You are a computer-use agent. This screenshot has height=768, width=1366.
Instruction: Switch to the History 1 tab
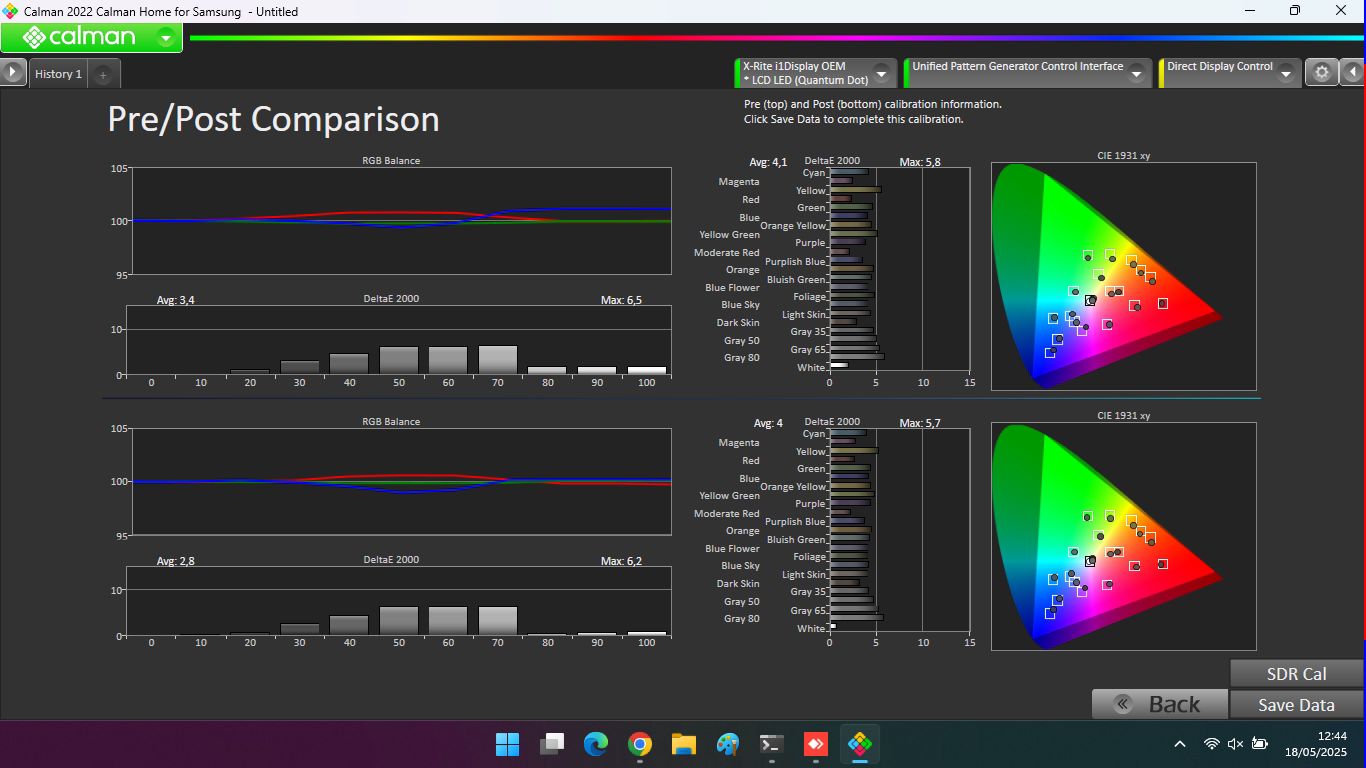(x=58, y=74)
